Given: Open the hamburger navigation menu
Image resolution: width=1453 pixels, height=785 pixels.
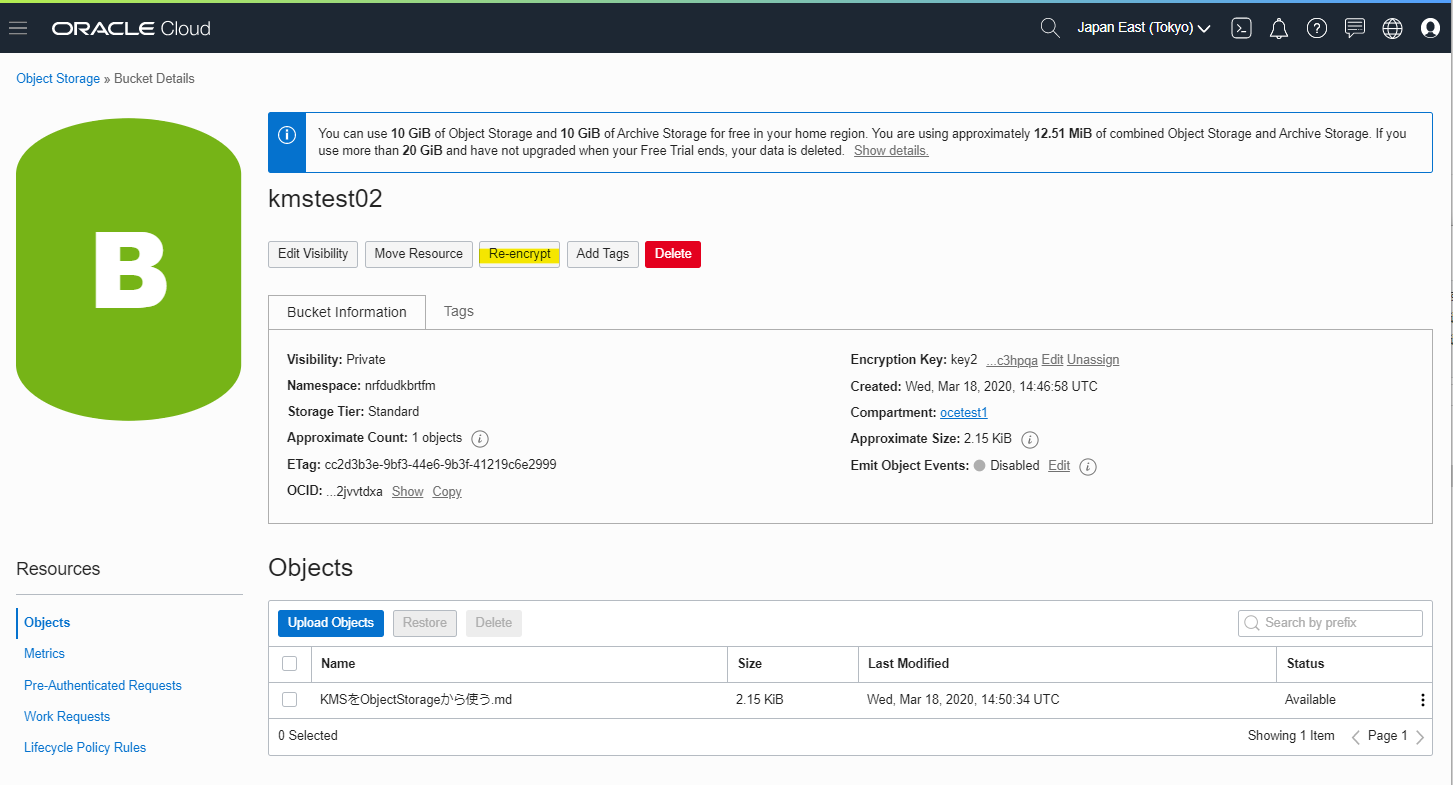Looking at the screenshot, I should tap(18, 28).
